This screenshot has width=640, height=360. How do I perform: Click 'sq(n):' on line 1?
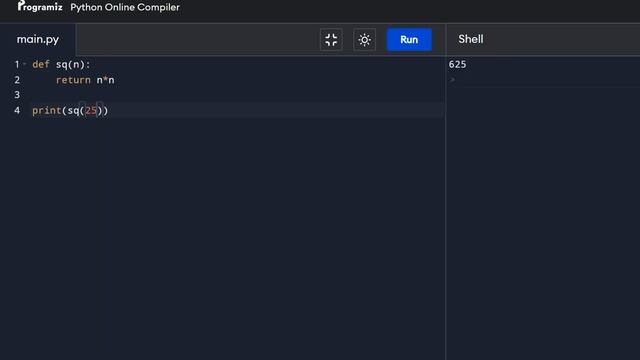tap(73, 64)
